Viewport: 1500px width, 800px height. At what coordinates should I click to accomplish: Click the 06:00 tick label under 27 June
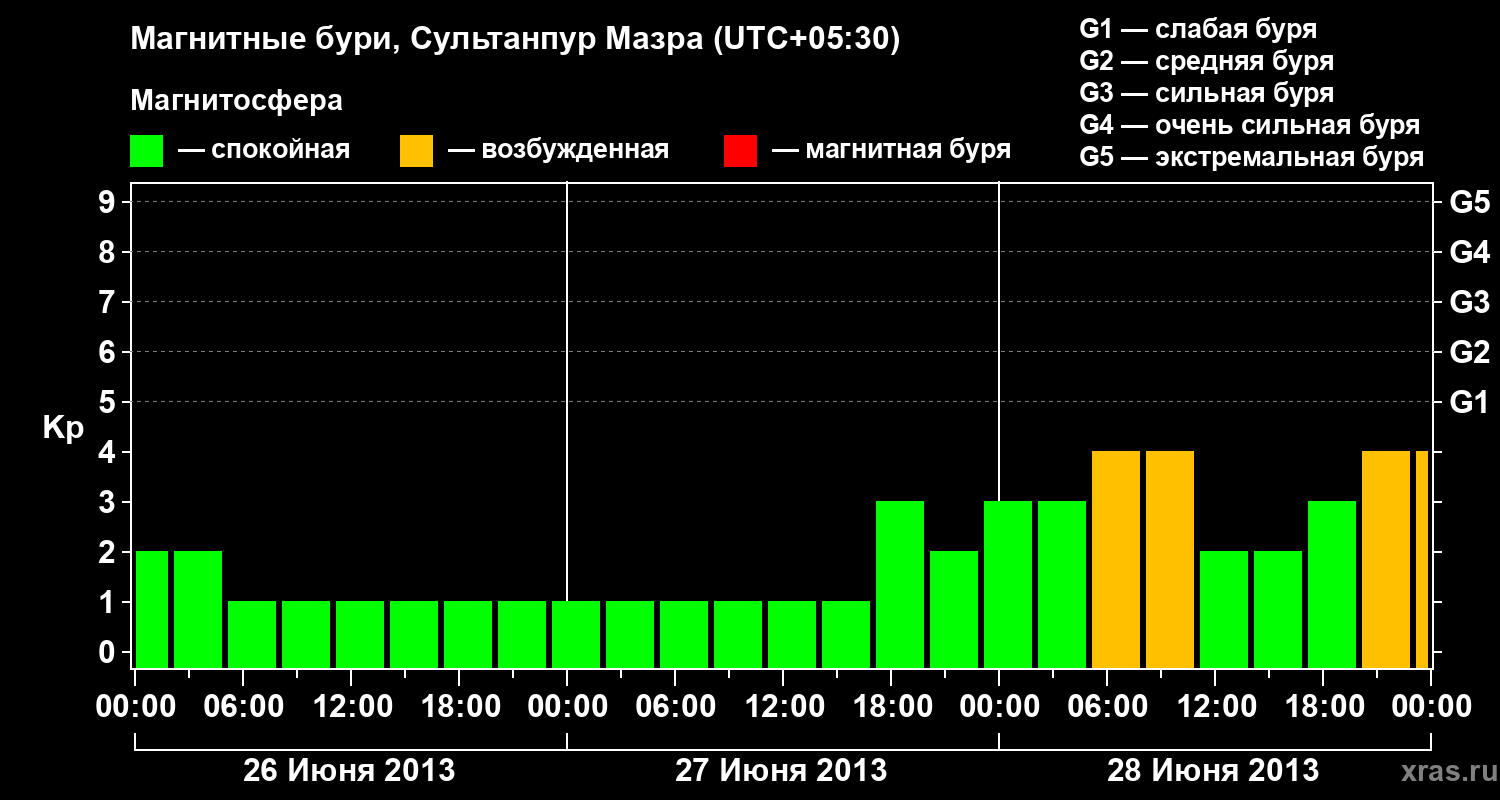click(x=677, y=707)
